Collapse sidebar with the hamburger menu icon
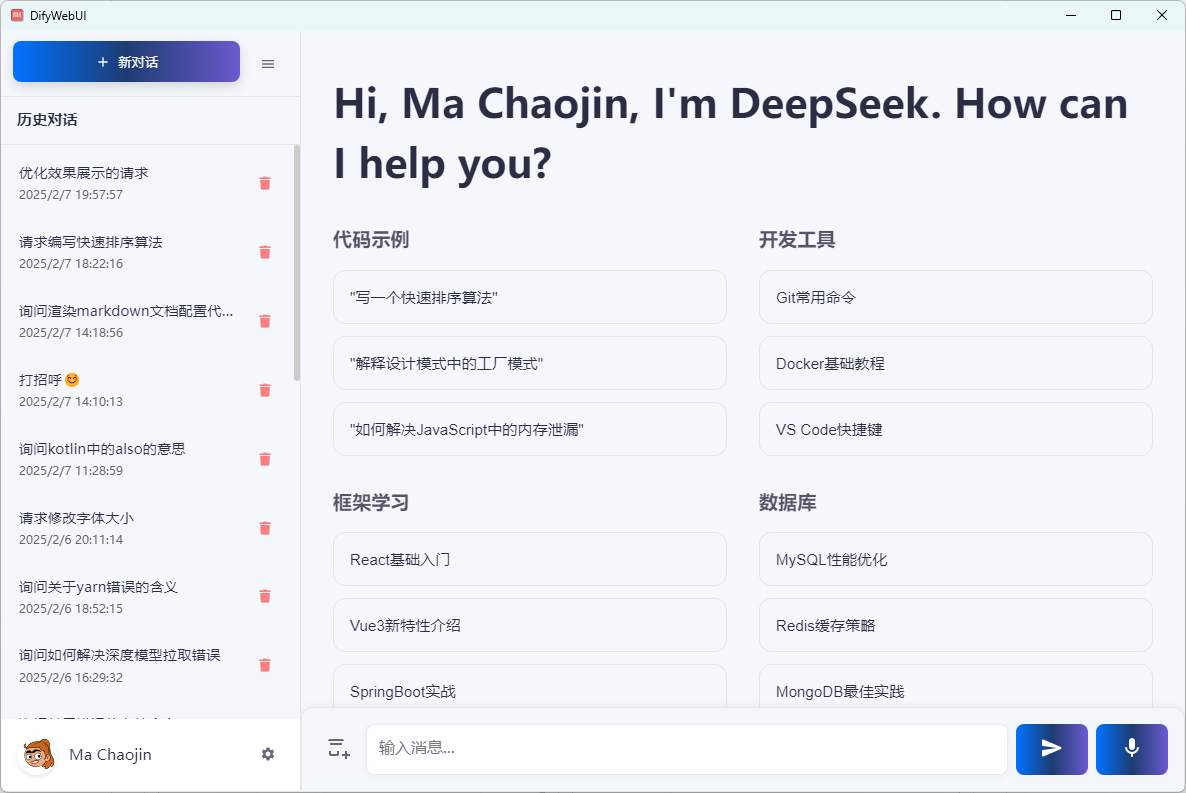The width and height of the screenshot is (1186, 793). point(268,64)
